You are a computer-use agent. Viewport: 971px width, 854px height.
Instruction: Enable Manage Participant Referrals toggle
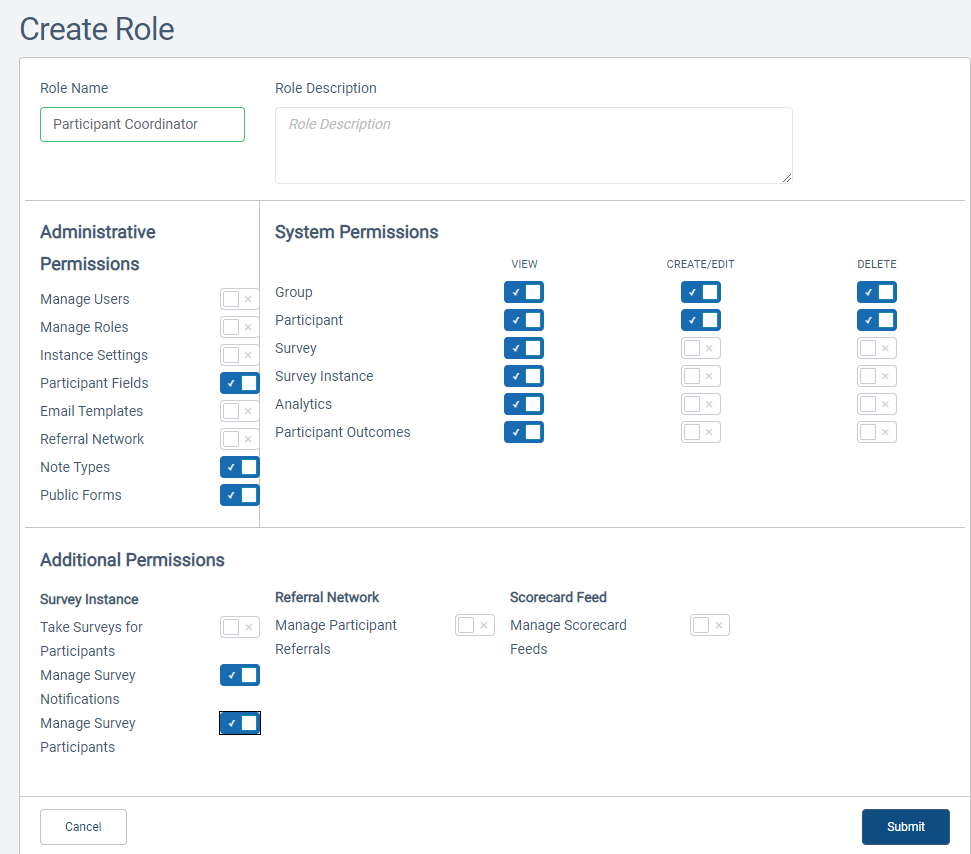pyautogui.click(x=475, y=625)
